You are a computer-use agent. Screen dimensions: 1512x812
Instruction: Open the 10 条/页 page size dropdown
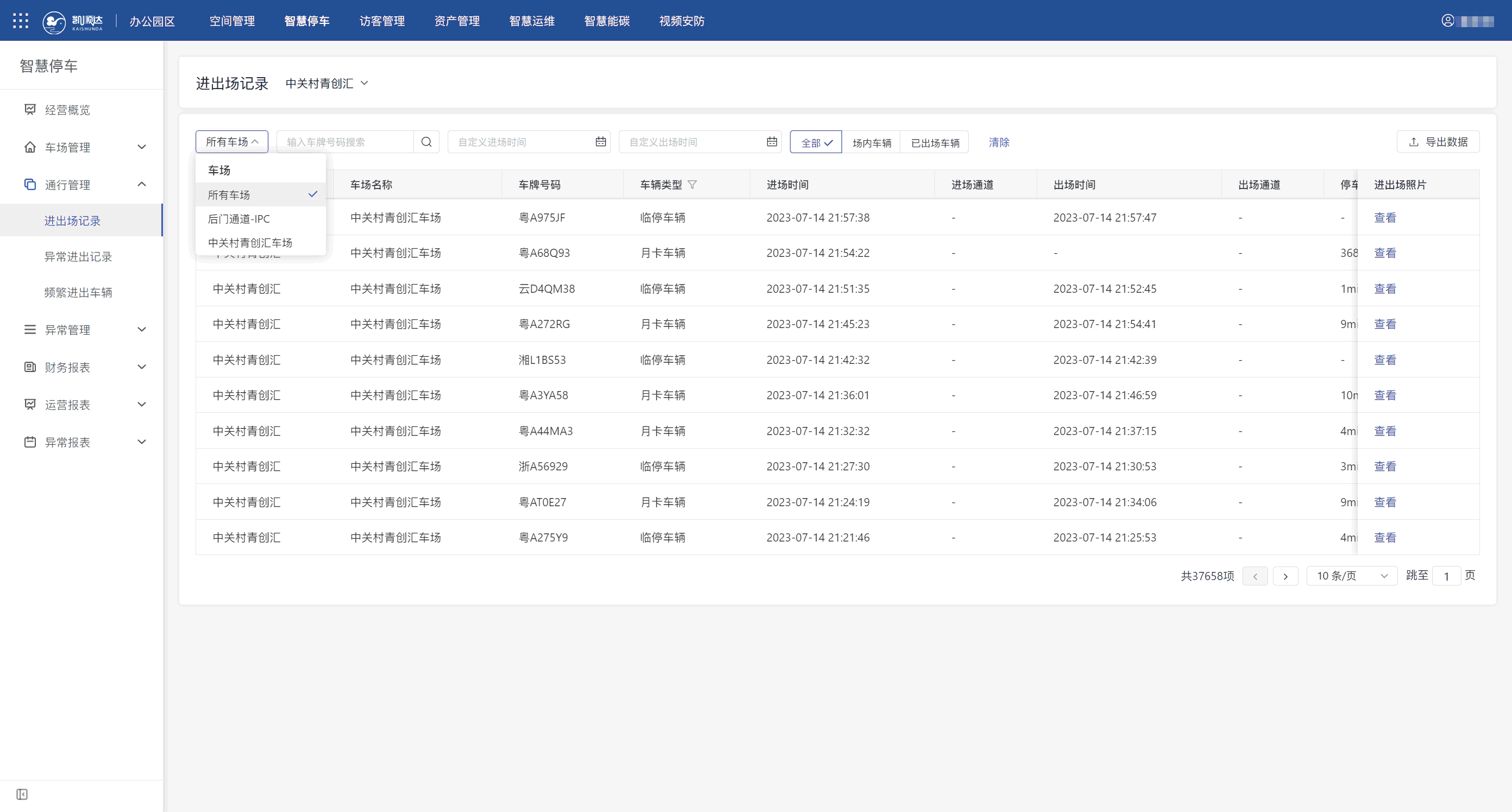click(x=1351, y=576)
